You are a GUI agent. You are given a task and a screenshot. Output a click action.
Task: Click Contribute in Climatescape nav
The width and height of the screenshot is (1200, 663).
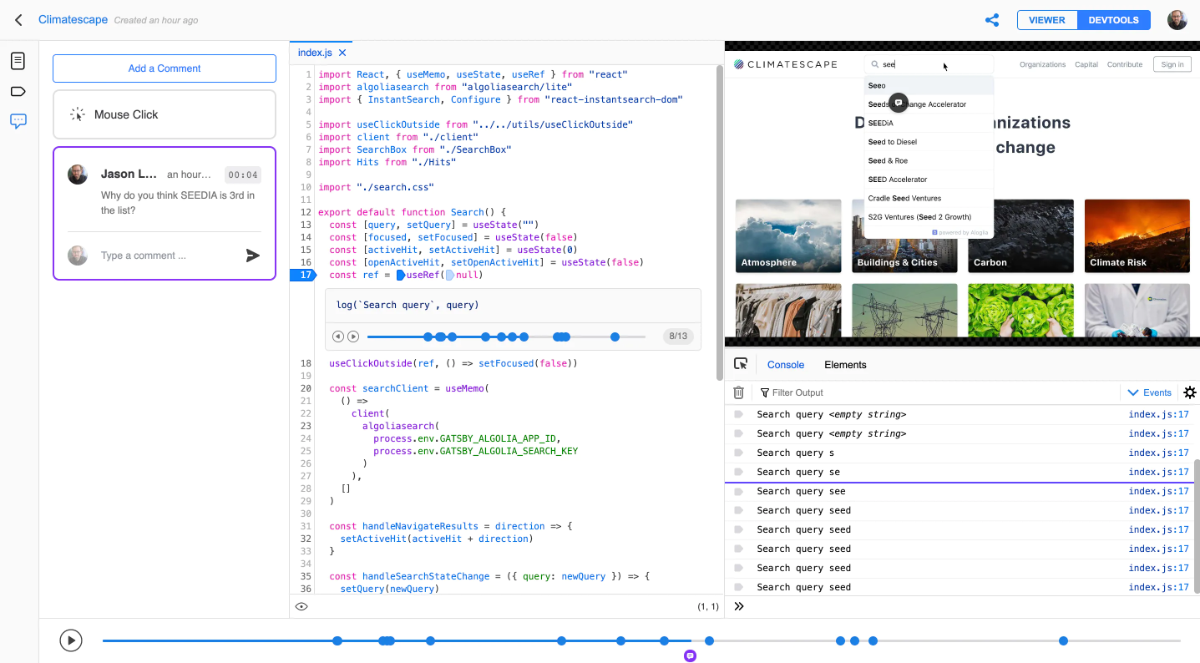(x=1124, y=65)
